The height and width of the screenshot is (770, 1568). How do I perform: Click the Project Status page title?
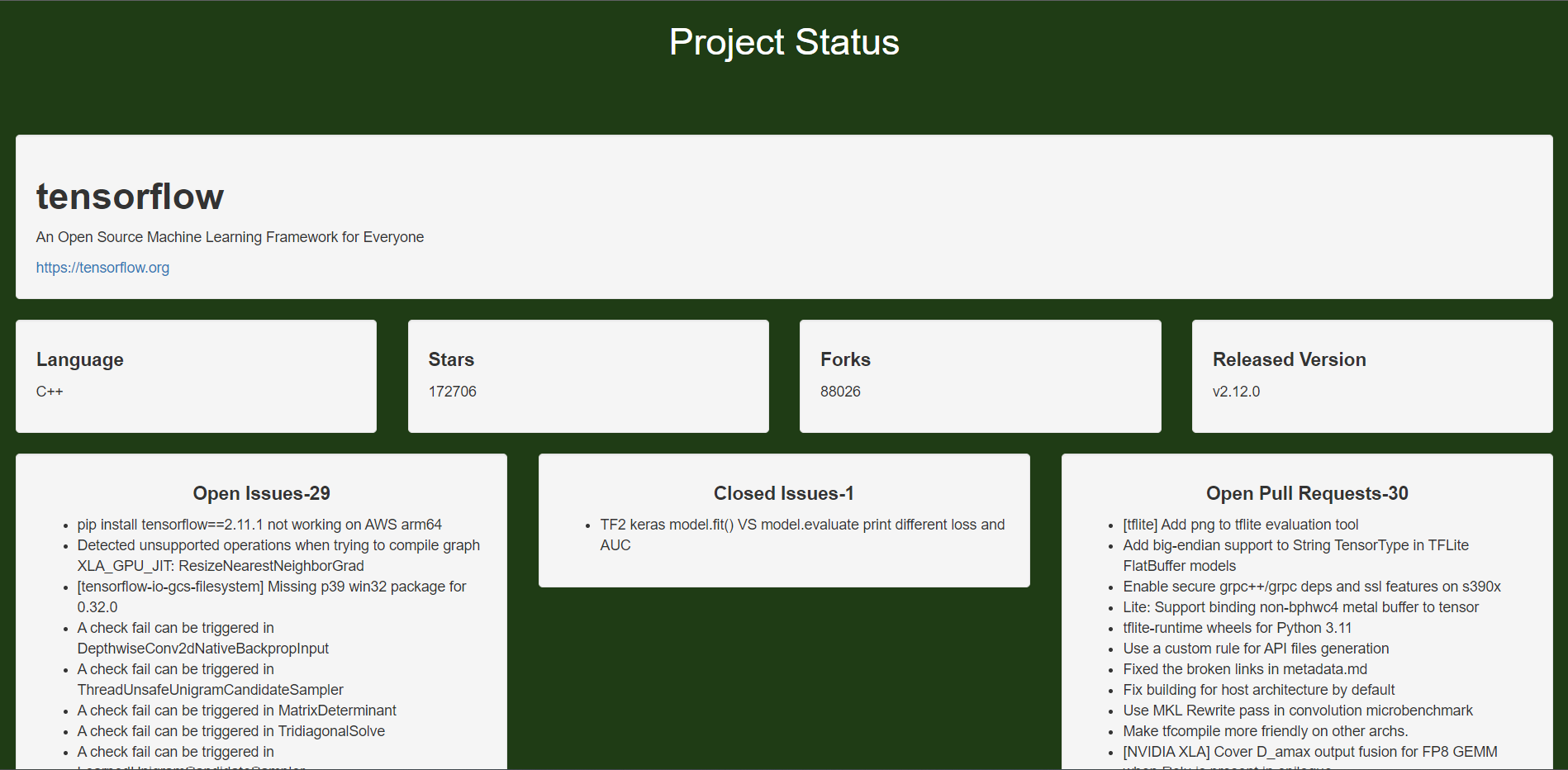784,42
